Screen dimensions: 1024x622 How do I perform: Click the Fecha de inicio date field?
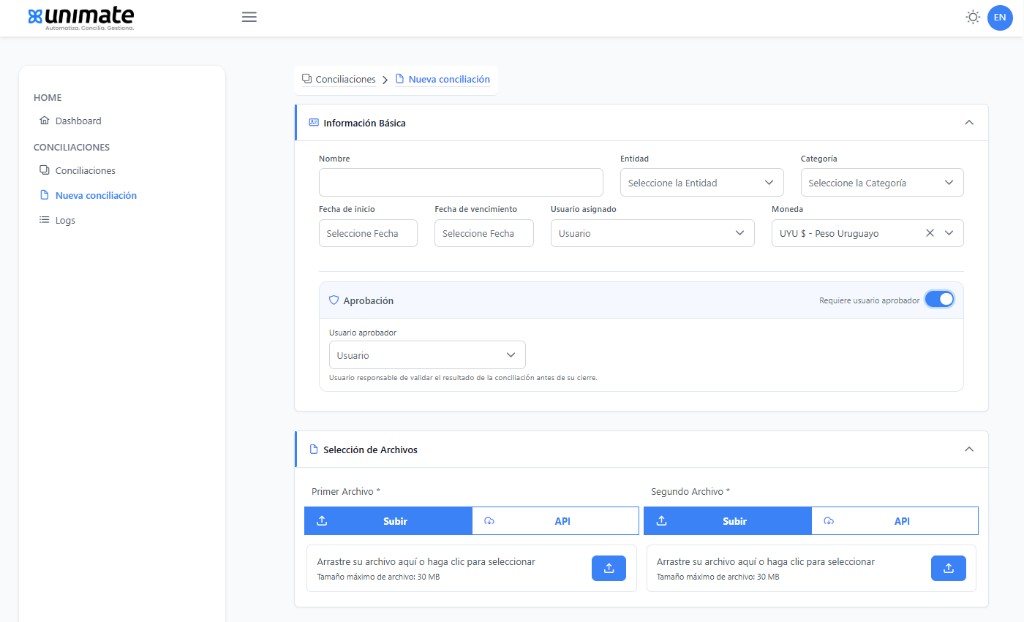(x=368, y=233)
